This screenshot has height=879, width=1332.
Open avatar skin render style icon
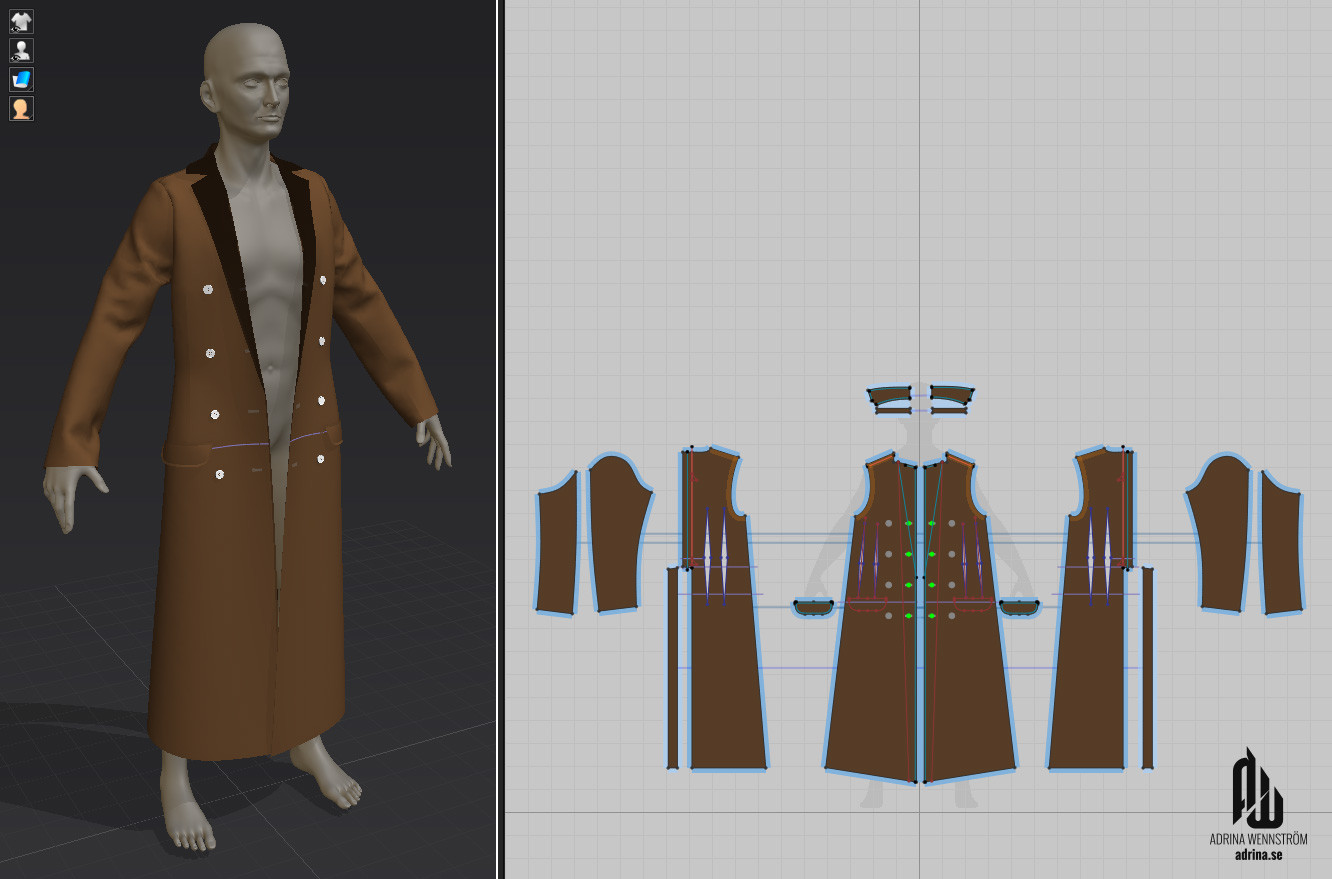tap(21, 108)
